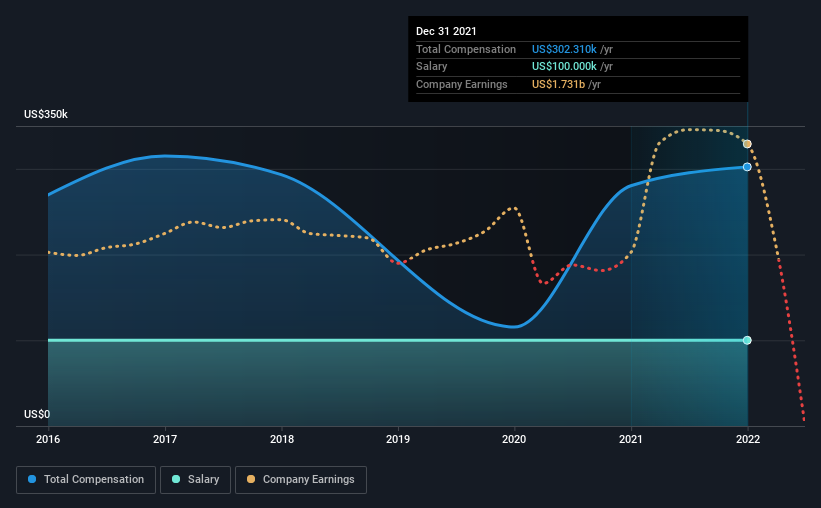Click the blue dot in Total Compensation legend

(x=32, y=479)
